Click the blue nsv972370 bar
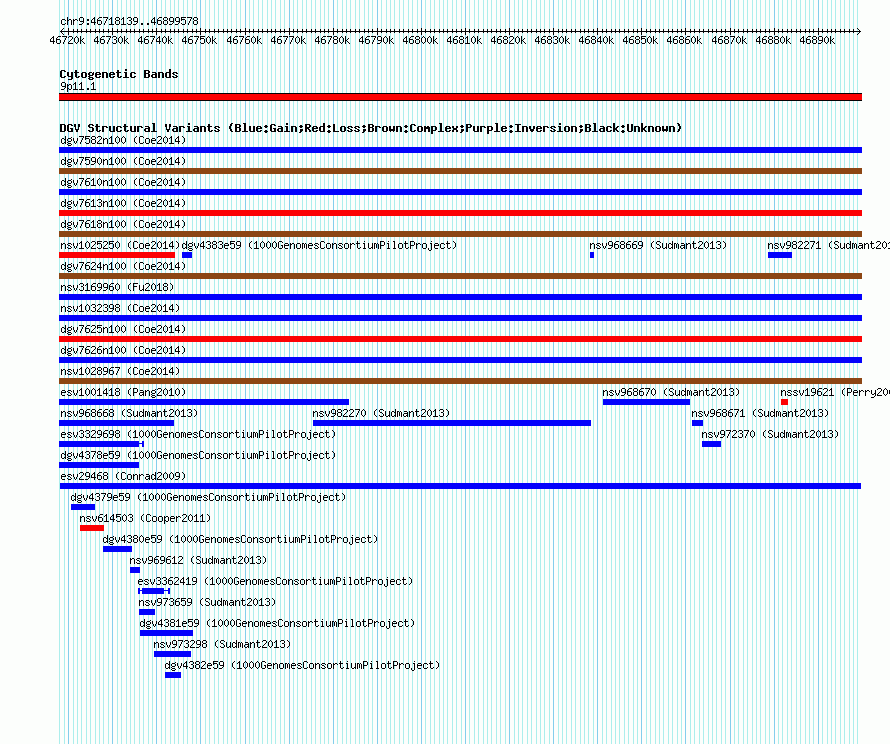 click(711, 444)
